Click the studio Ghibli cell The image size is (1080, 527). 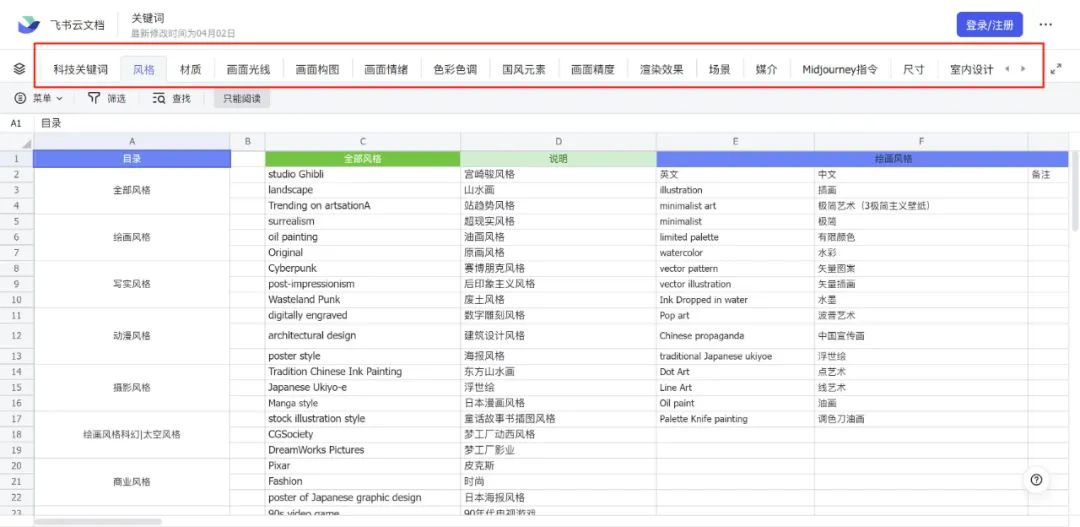363,174
